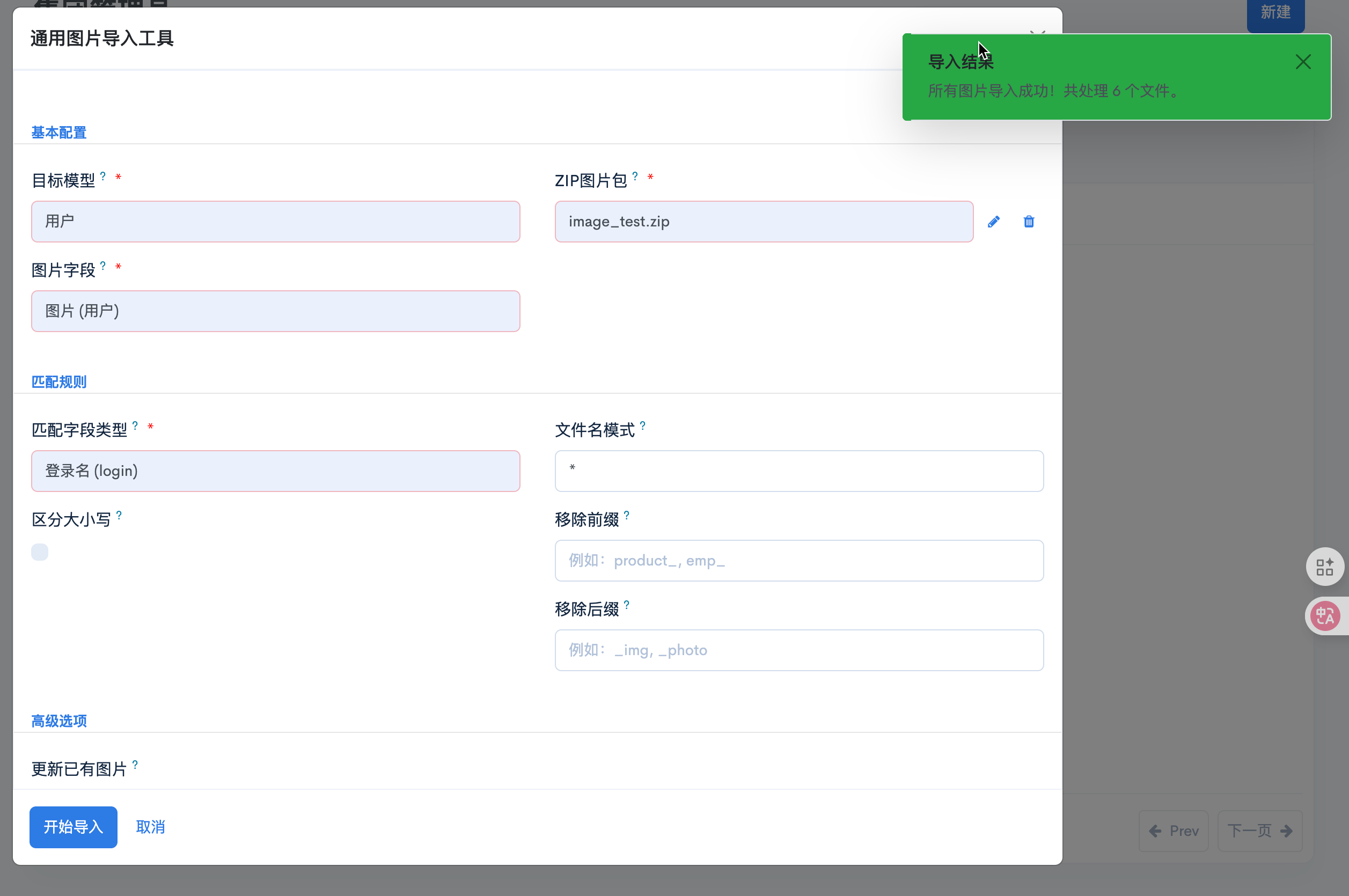Open the 目标模型 dropdown showing 用户
This screenshot has width=1349, height=896.
point(275,222)
